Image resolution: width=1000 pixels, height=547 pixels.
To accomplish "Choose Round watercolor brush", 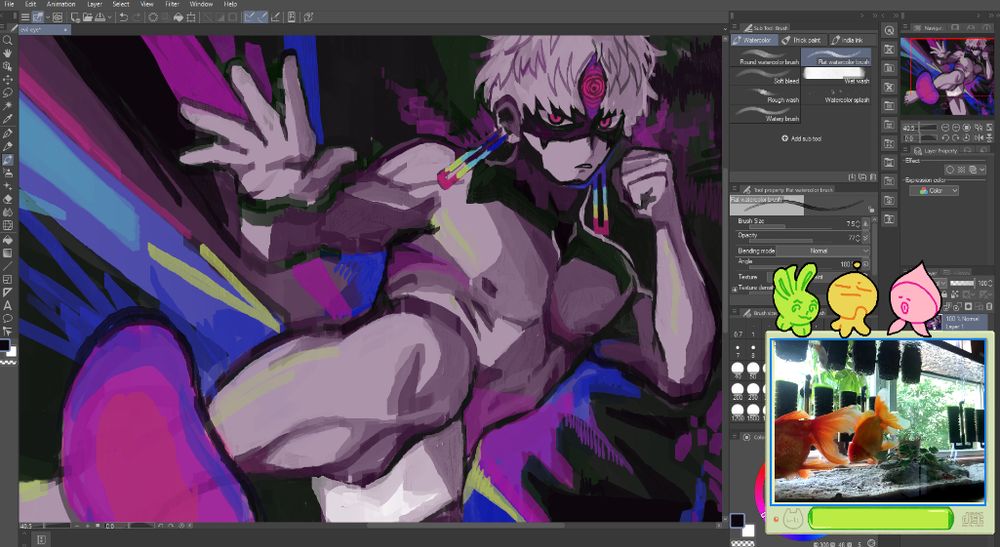I will [x=765, y=56].
